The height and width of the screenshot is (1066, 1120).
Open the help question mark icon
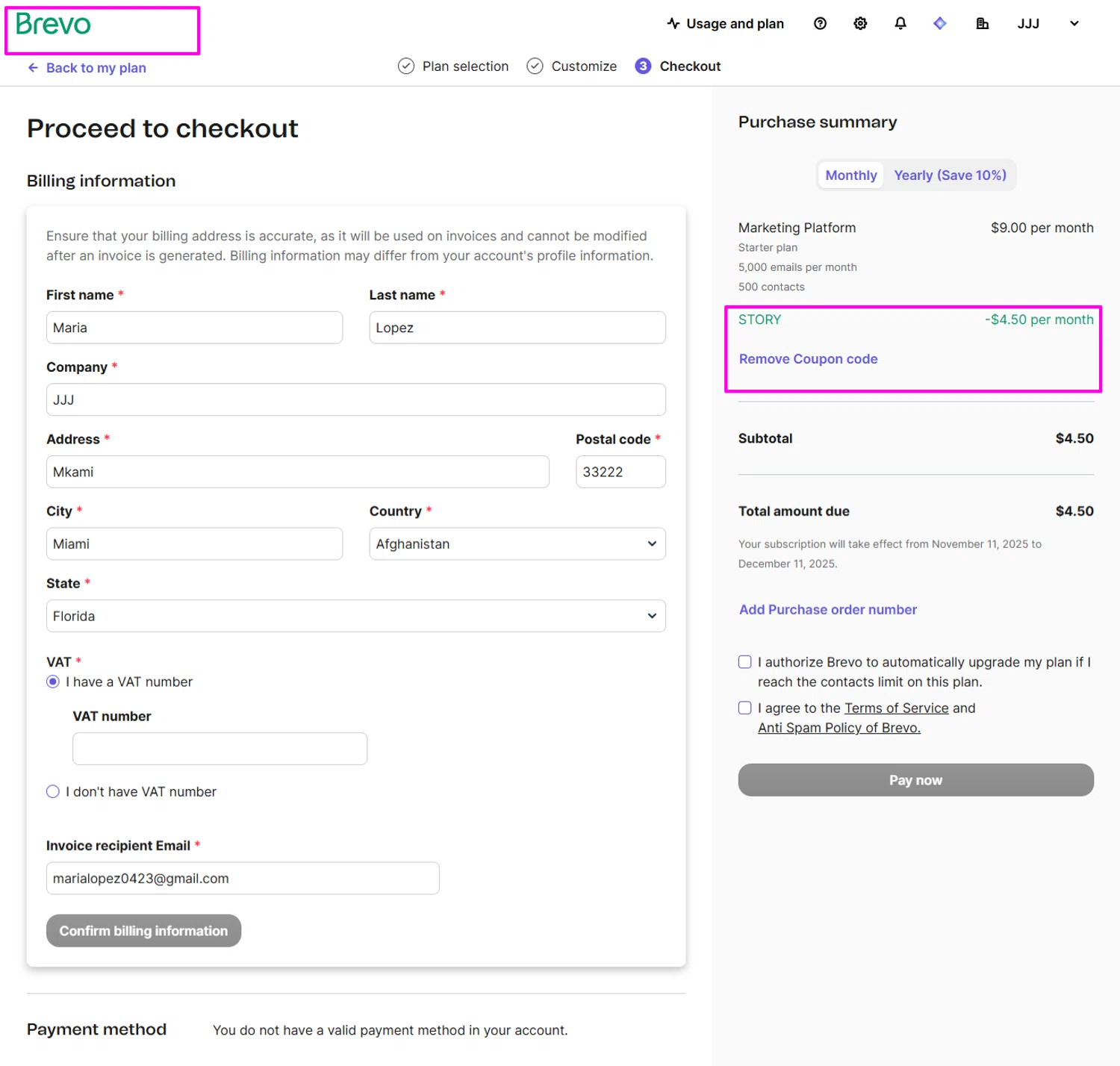pyautogui.click(x=820, y=23)
